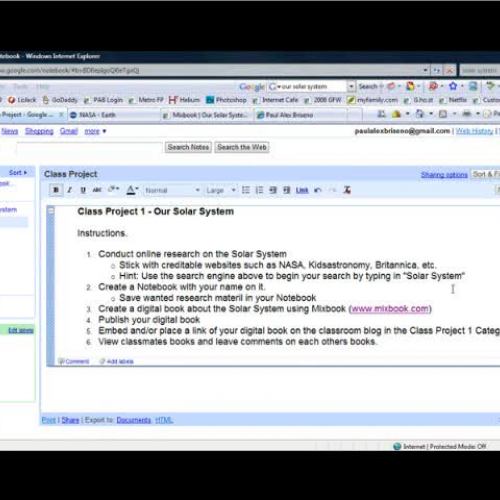Viewport: 500px width, 500px height.
Task: Open the Shopping link
Action: pyautogui.click(x=39, y=131)
